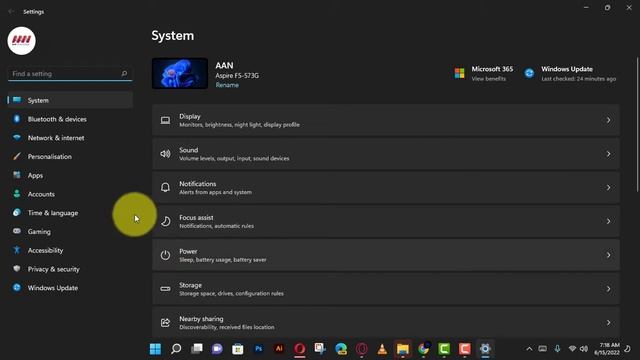Expand the Sound row chevron
This screenshot has width=640, height=360.
coord(608,154)
